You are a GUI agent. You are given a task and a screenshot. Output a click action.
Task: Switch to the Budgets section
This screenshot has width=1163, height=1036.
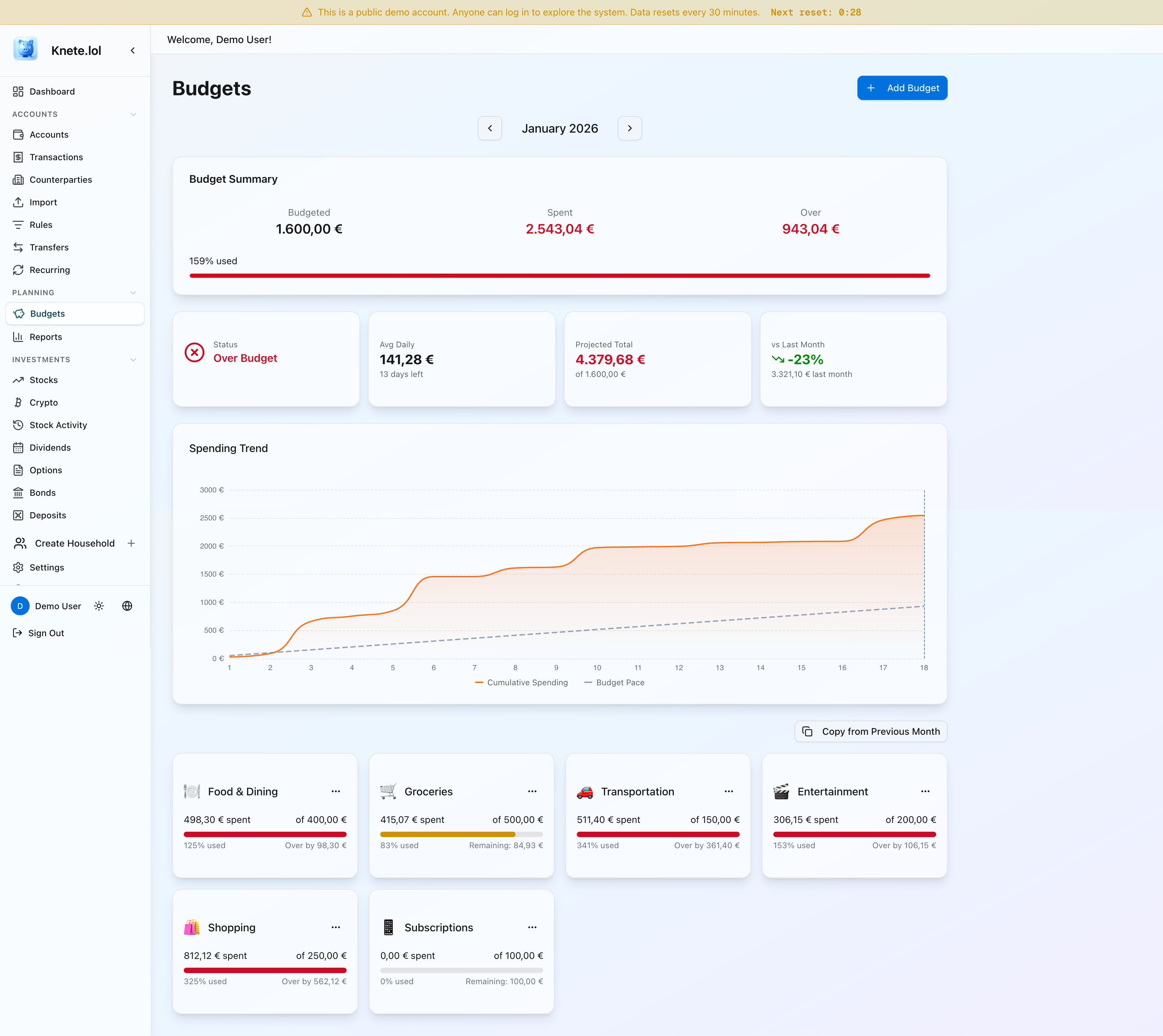click(48, 313)
